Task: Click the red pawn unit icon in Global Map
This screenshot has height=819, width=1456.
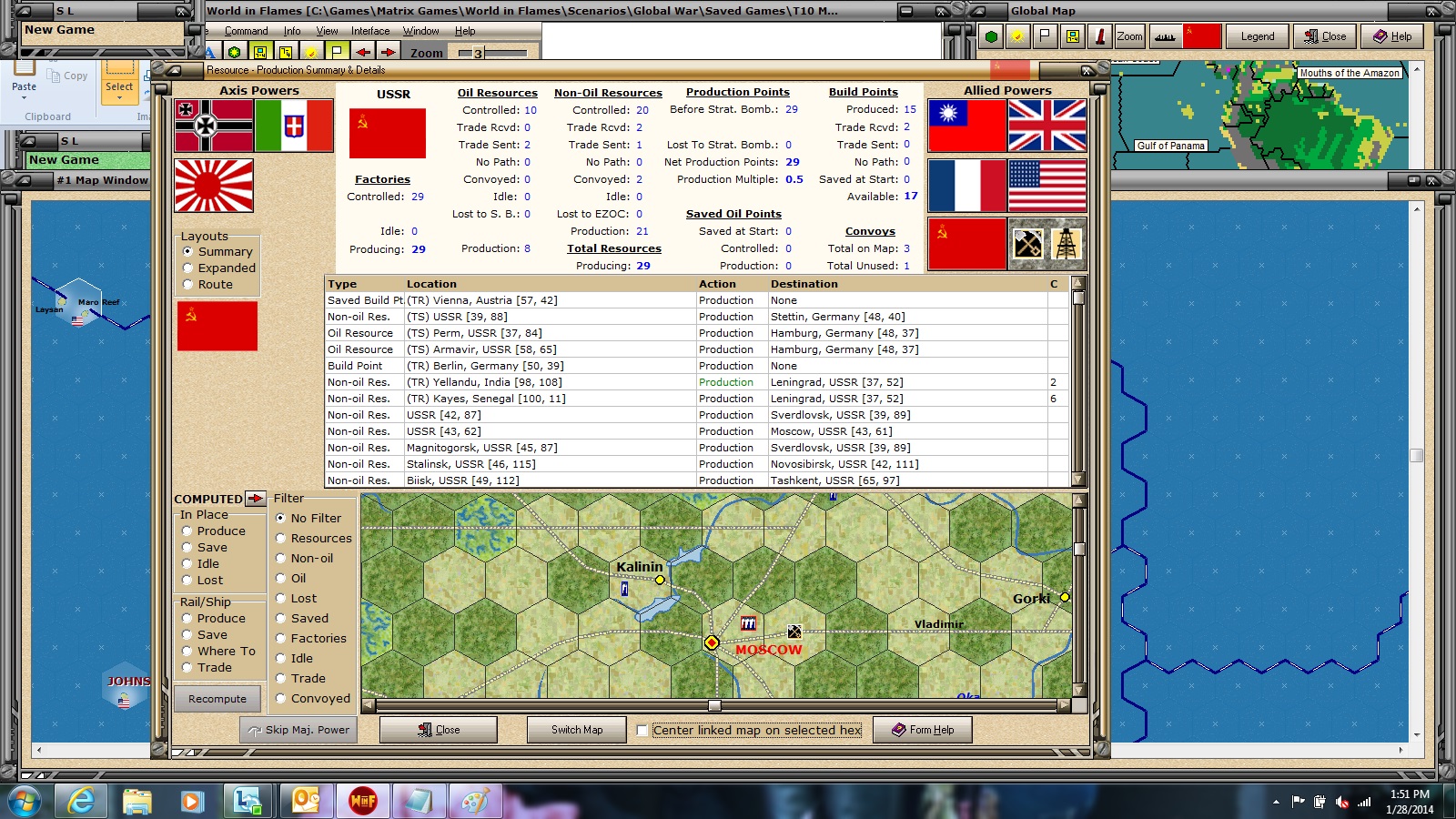Action: pyautogui.click(x=1100, y=36)
